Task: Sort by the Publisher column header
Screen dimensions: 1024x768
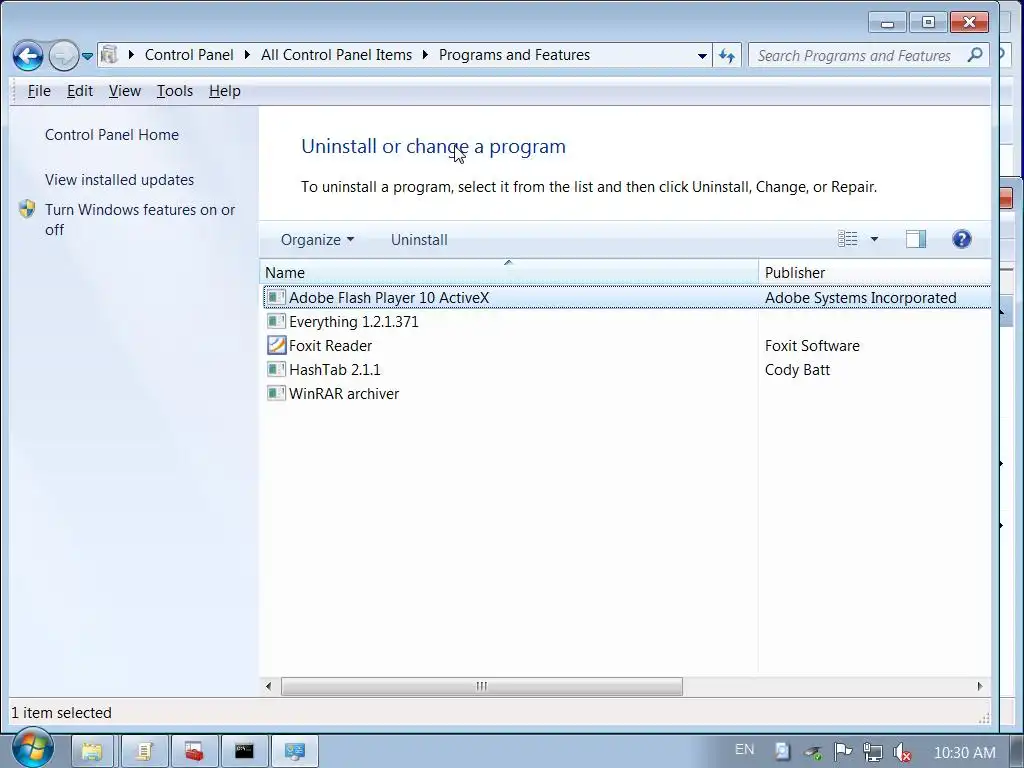Action: [x=875, y=272]
